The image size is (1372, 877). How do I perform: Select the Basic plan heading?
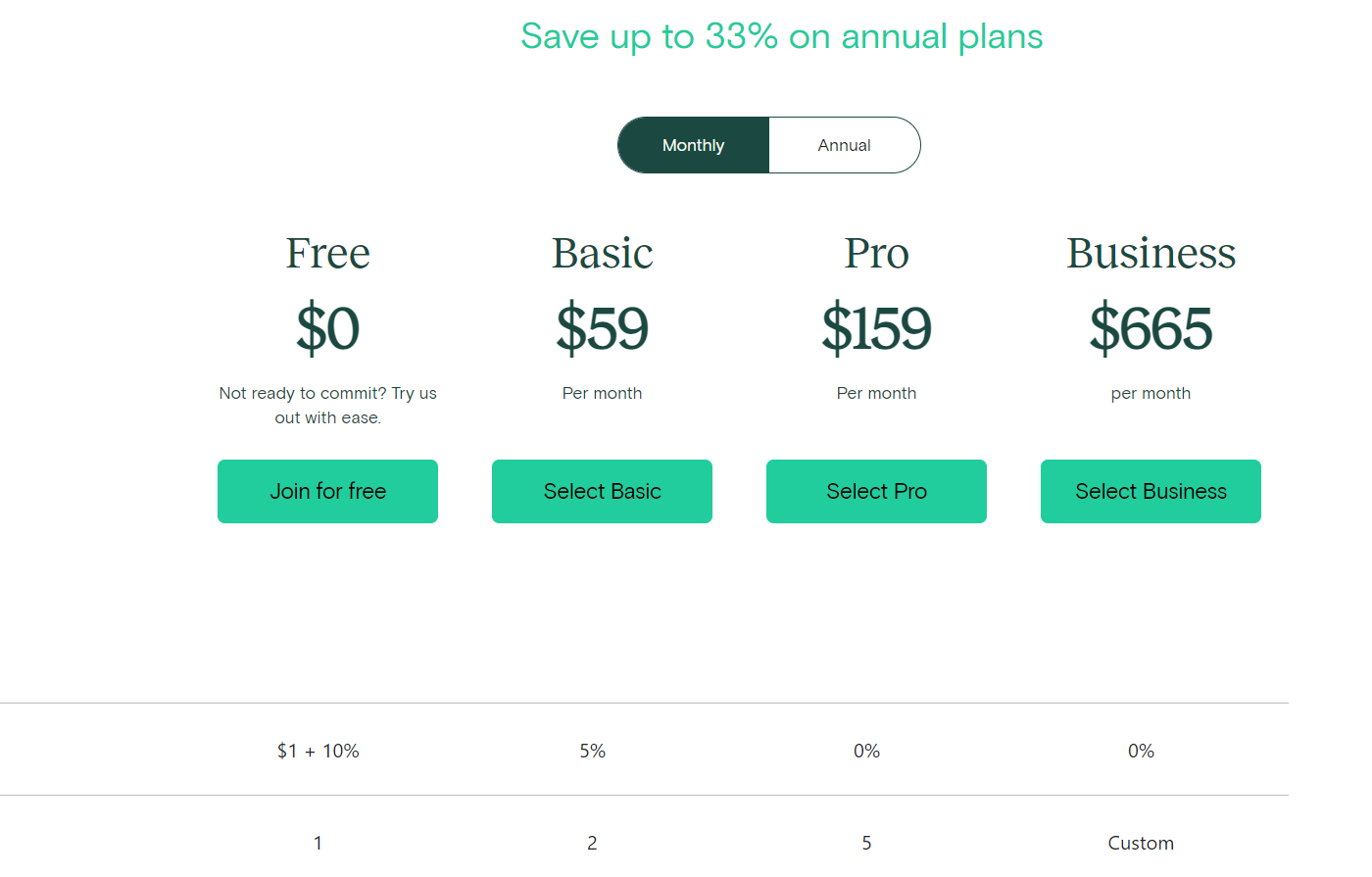(x=602, y=253)
